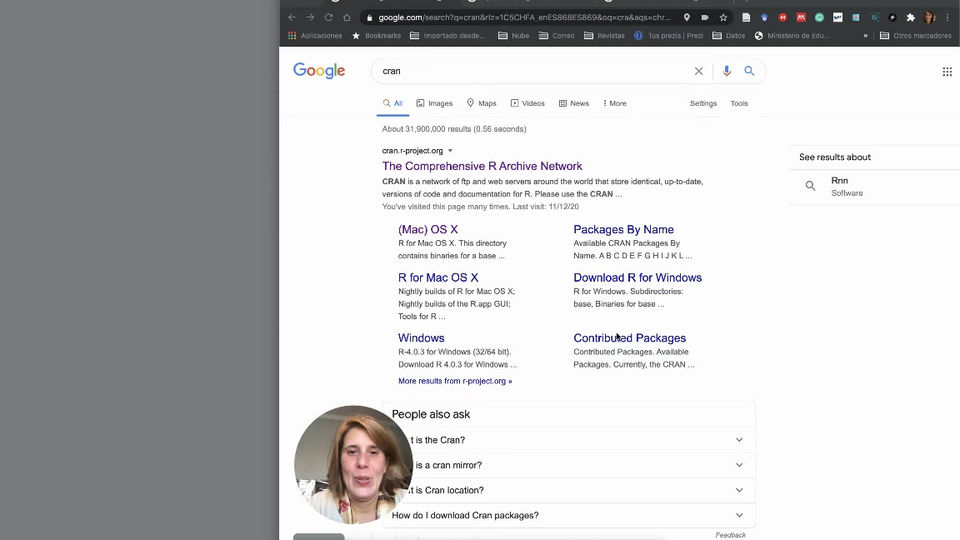Screen dimensions: 960x540
Task: Click the Google logo
Action: click(319, 71)
